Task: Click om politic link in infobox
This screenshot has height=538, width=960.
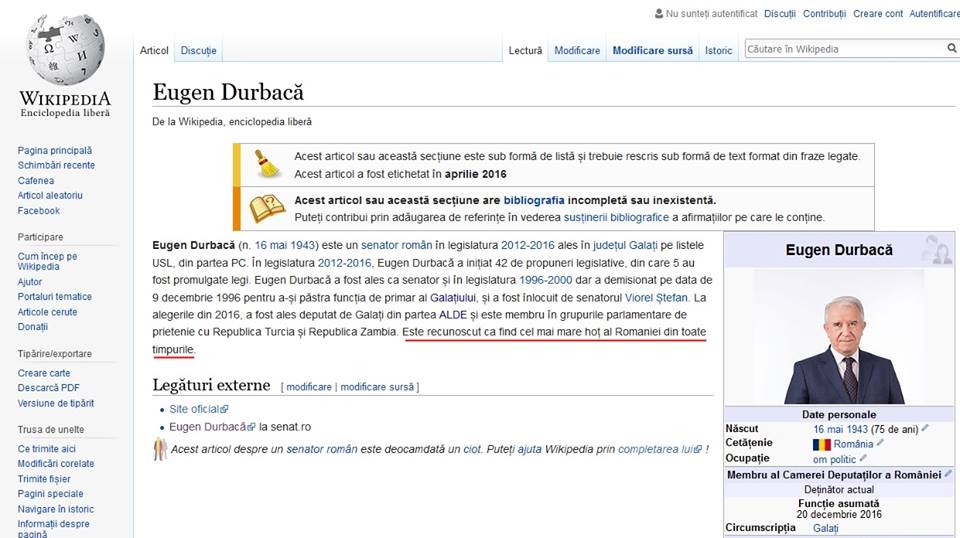Action: 834,459
